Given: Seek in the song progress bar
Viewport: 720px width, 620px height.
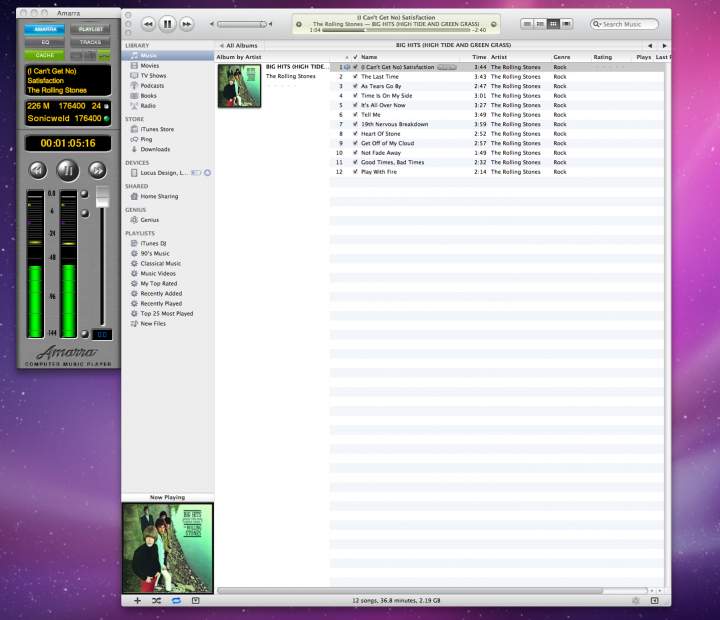Looking at the screenshot, I should (x=397, y=30).
